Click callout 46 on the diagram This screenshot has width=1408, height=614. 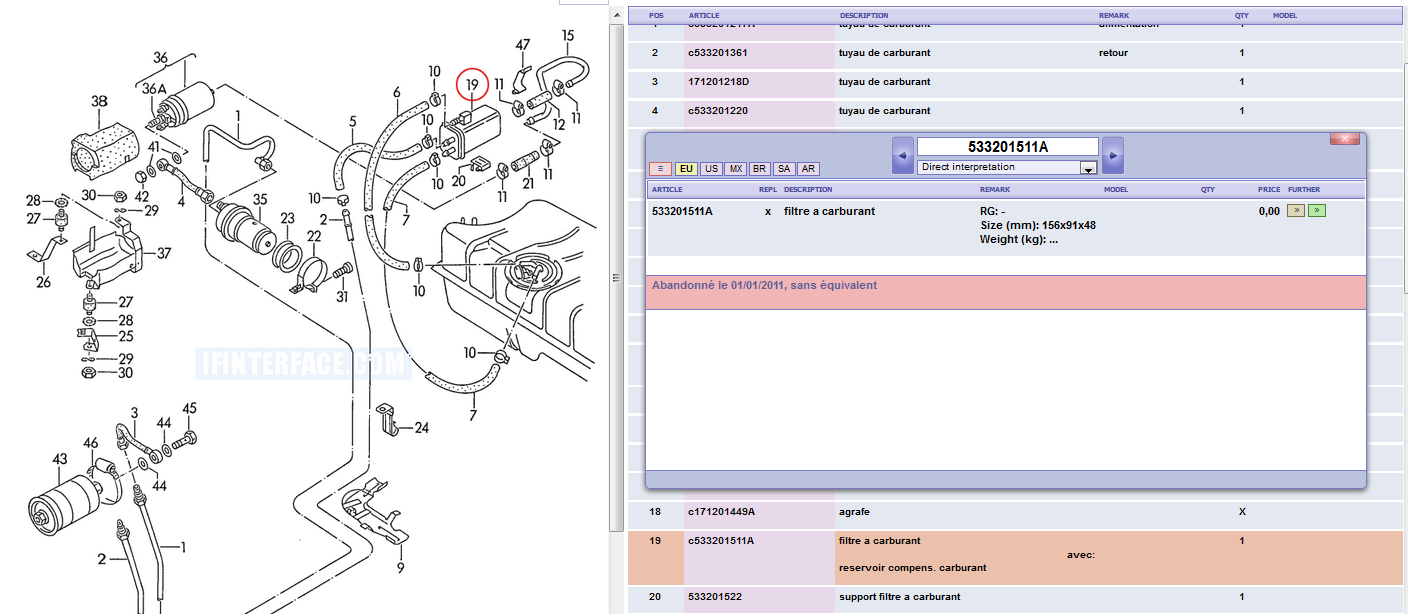pyautogui.click(x=91, y=443)
